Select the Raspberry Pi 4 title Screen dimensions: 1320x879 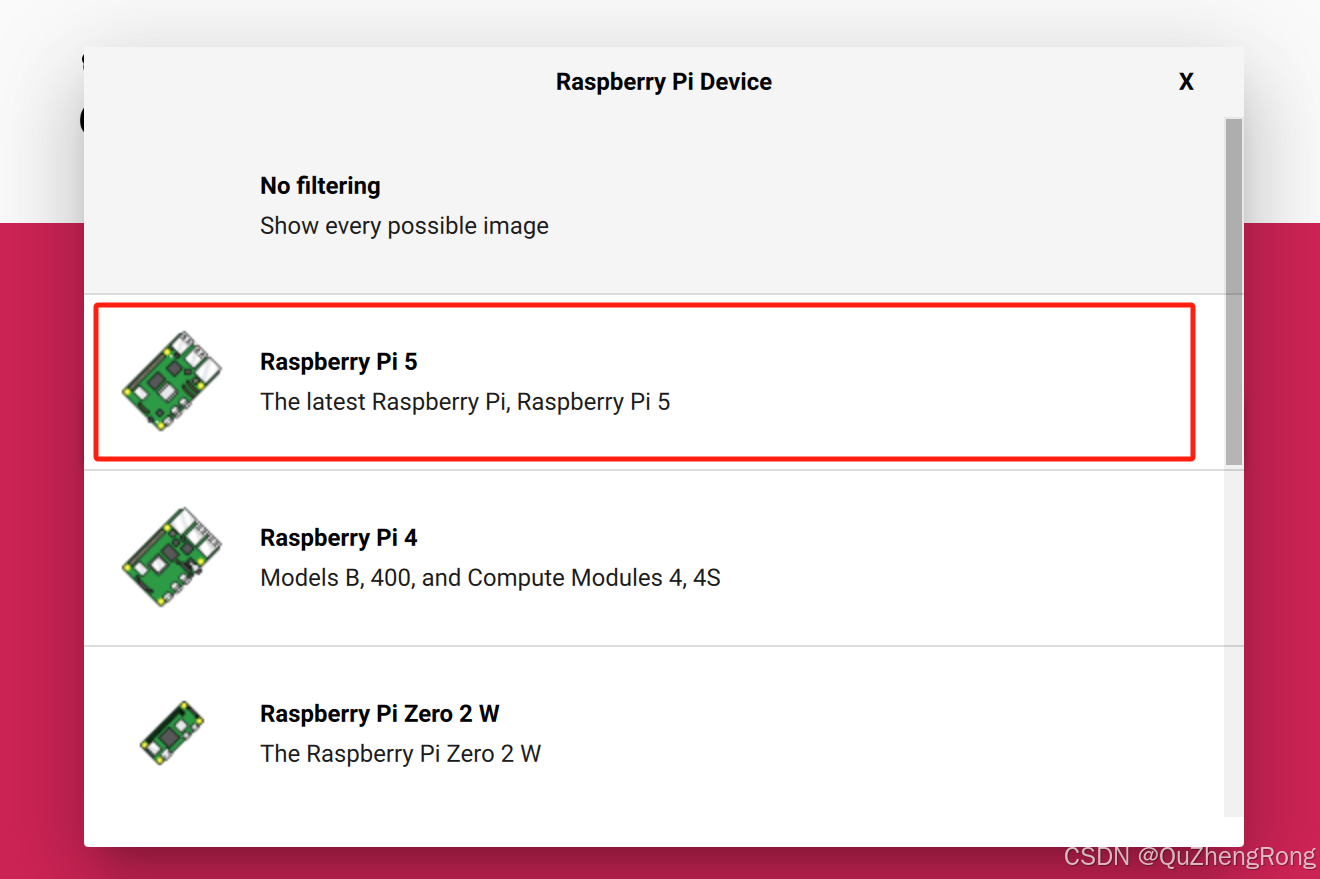[338, 538]
